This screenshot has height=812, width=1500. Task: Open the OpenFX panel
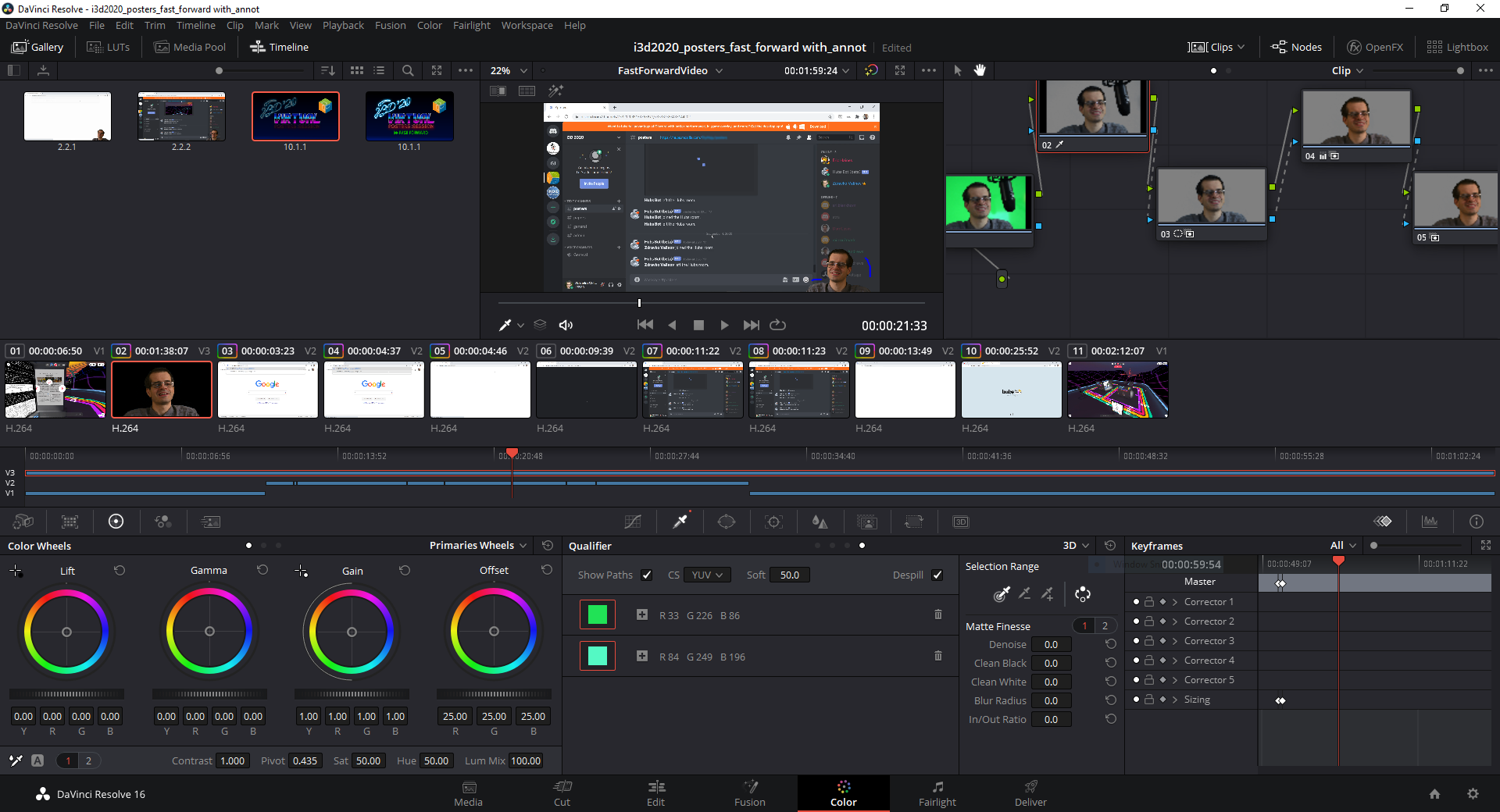click(x=1375, y=47)
